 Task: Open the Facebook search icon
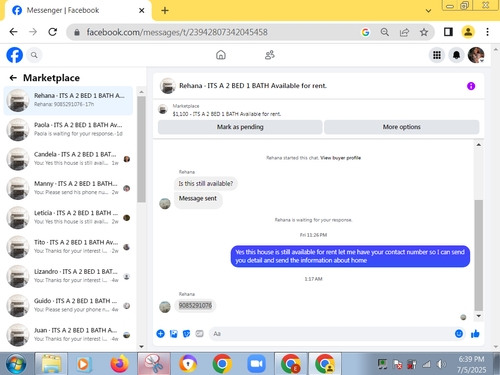(x=34, y=55)
